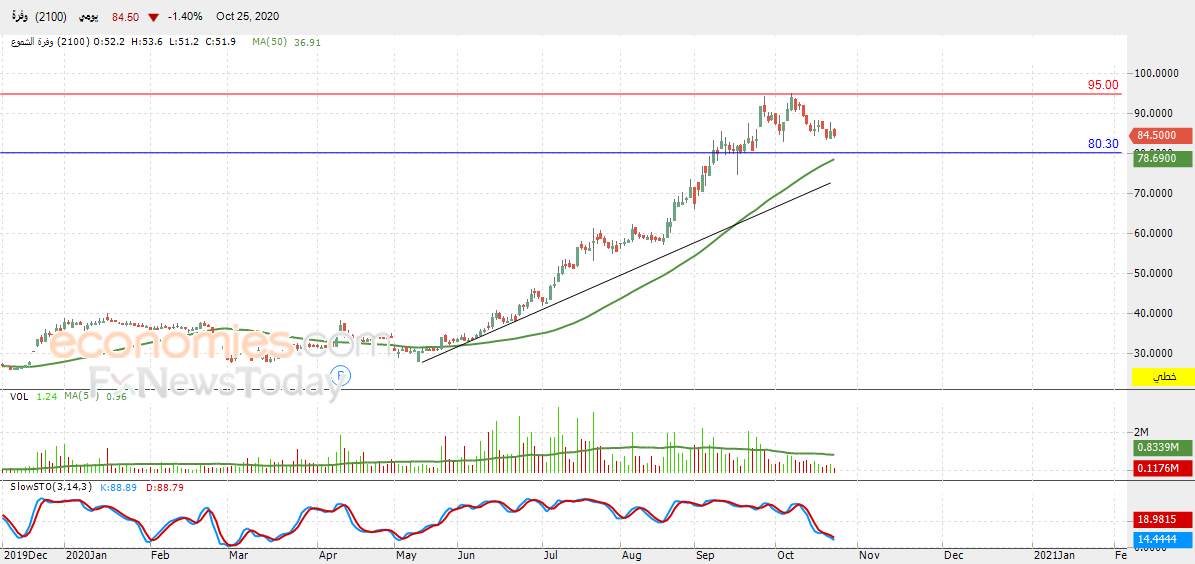Click the Oct 25, 2020 date label
The height and width of the screenshot is (564, 1195).
tap(247, 17)
